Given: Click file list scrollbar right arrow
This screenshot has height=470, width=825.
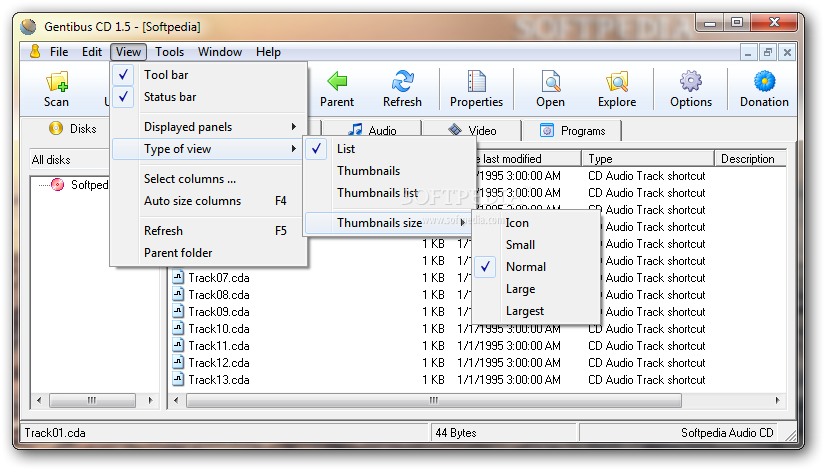Looking at the screenshot, I should [x=778, y=401].
